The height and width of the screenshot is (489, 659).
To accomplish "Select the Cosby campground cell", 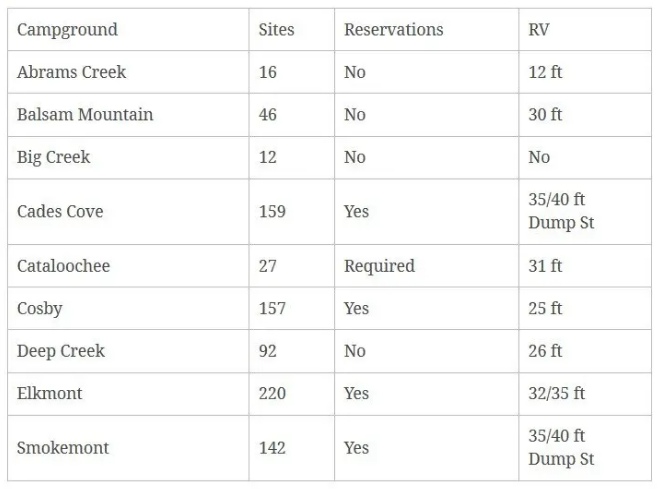I will click(40, 308).
